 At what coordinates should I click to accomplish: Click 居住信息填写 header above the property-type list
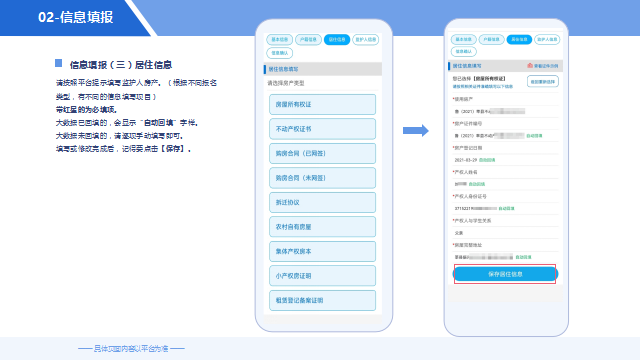(283, 69)
